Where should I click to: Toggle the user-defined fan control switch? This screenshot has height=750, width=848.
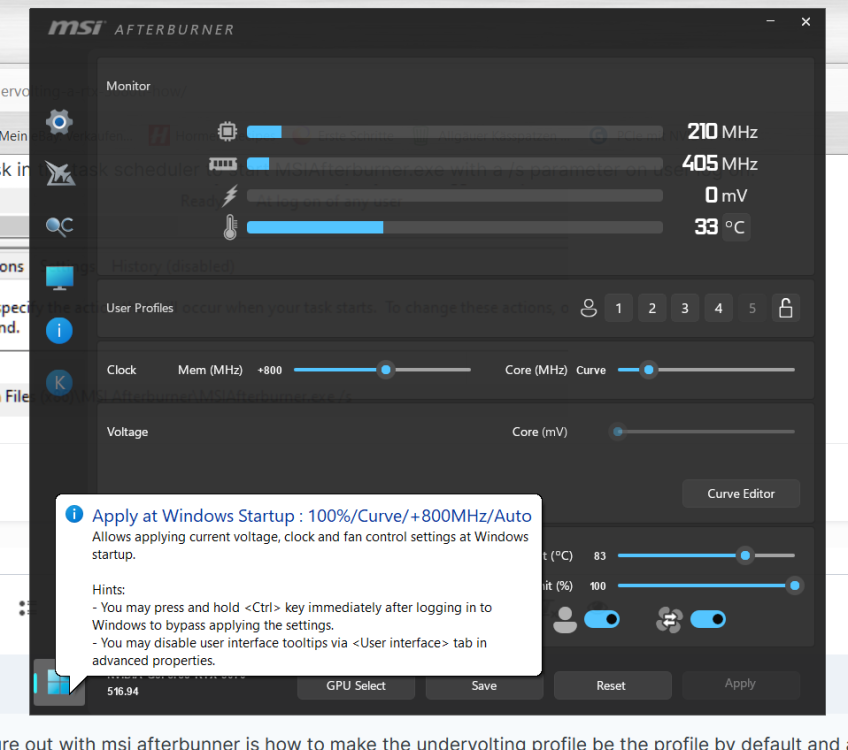602,620
